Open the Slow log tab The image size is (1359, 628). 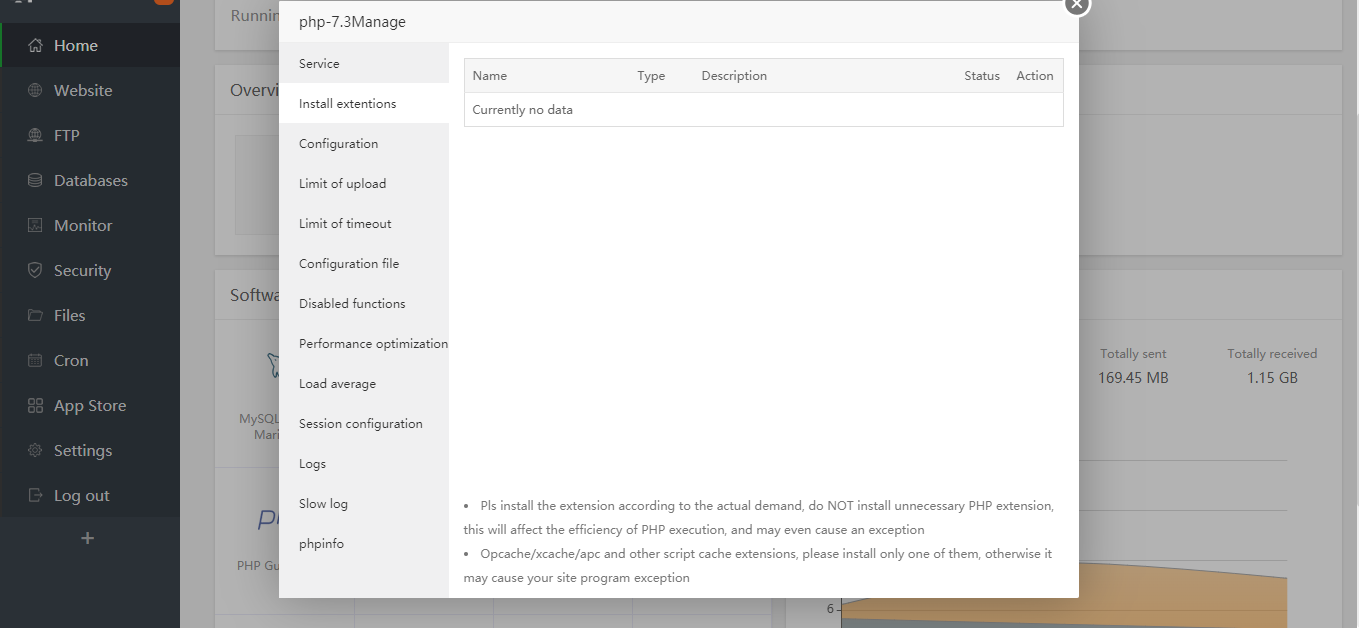364,503
